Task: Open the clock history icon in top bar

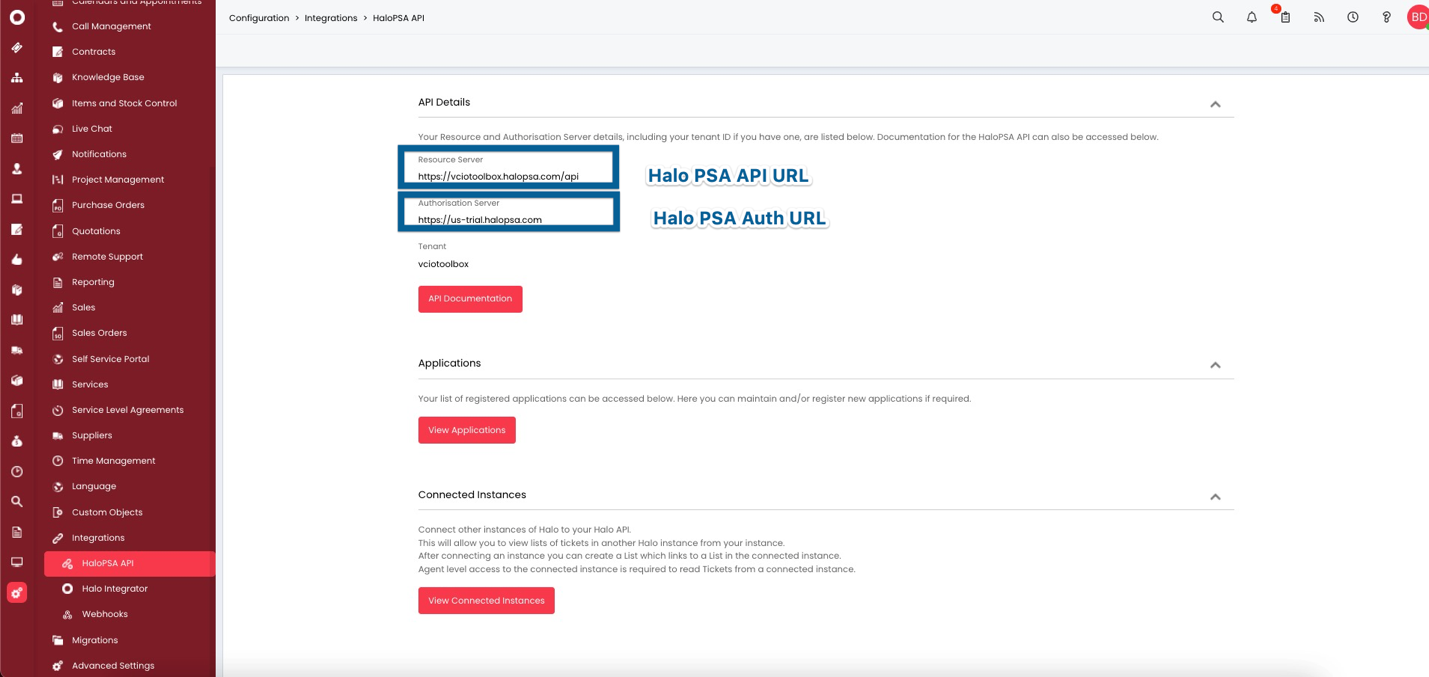Action: pyautogui.click(x=1352, y=17)
